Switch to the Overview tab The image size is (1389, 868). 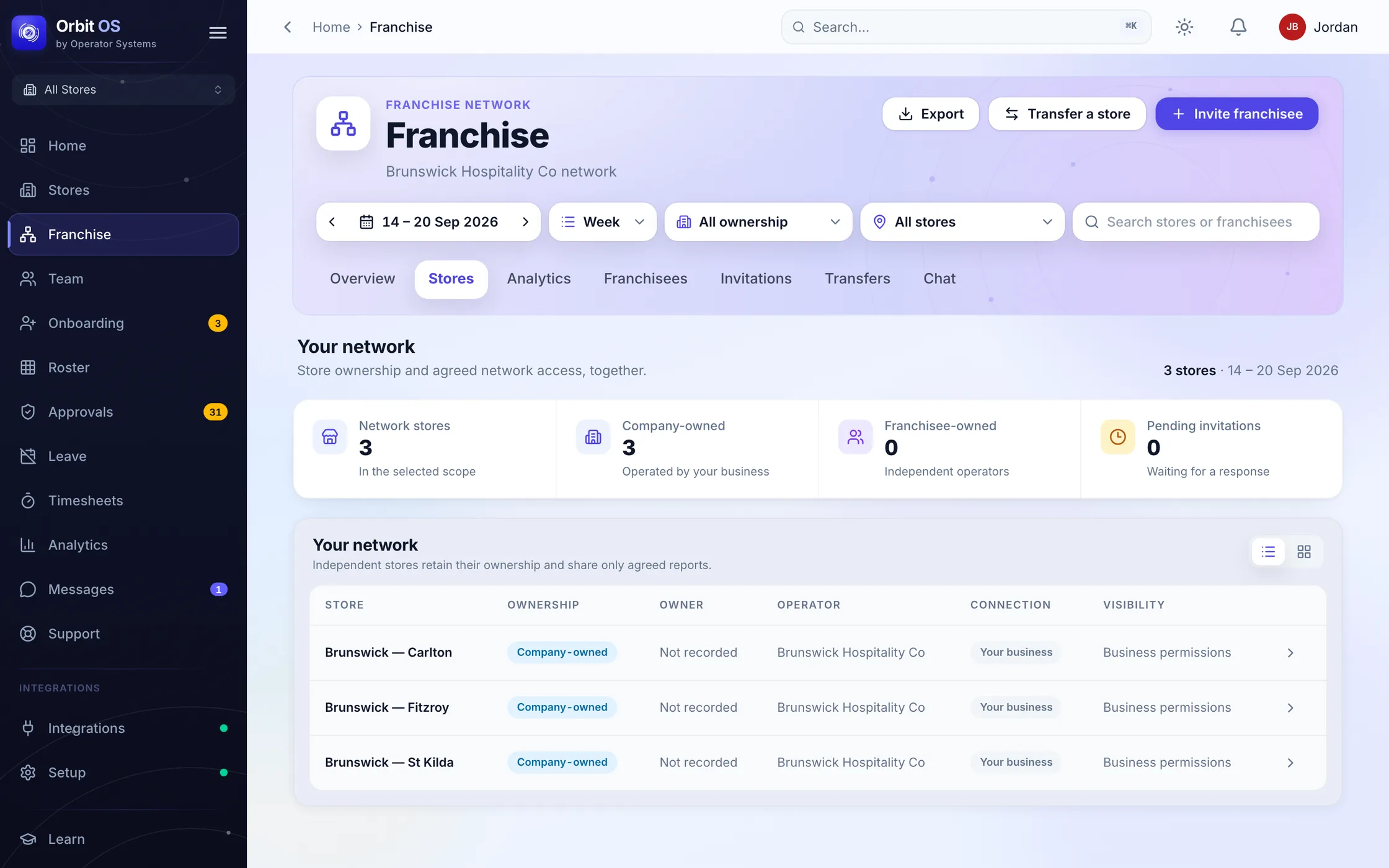pyautogui.click(x=362, y=279)
